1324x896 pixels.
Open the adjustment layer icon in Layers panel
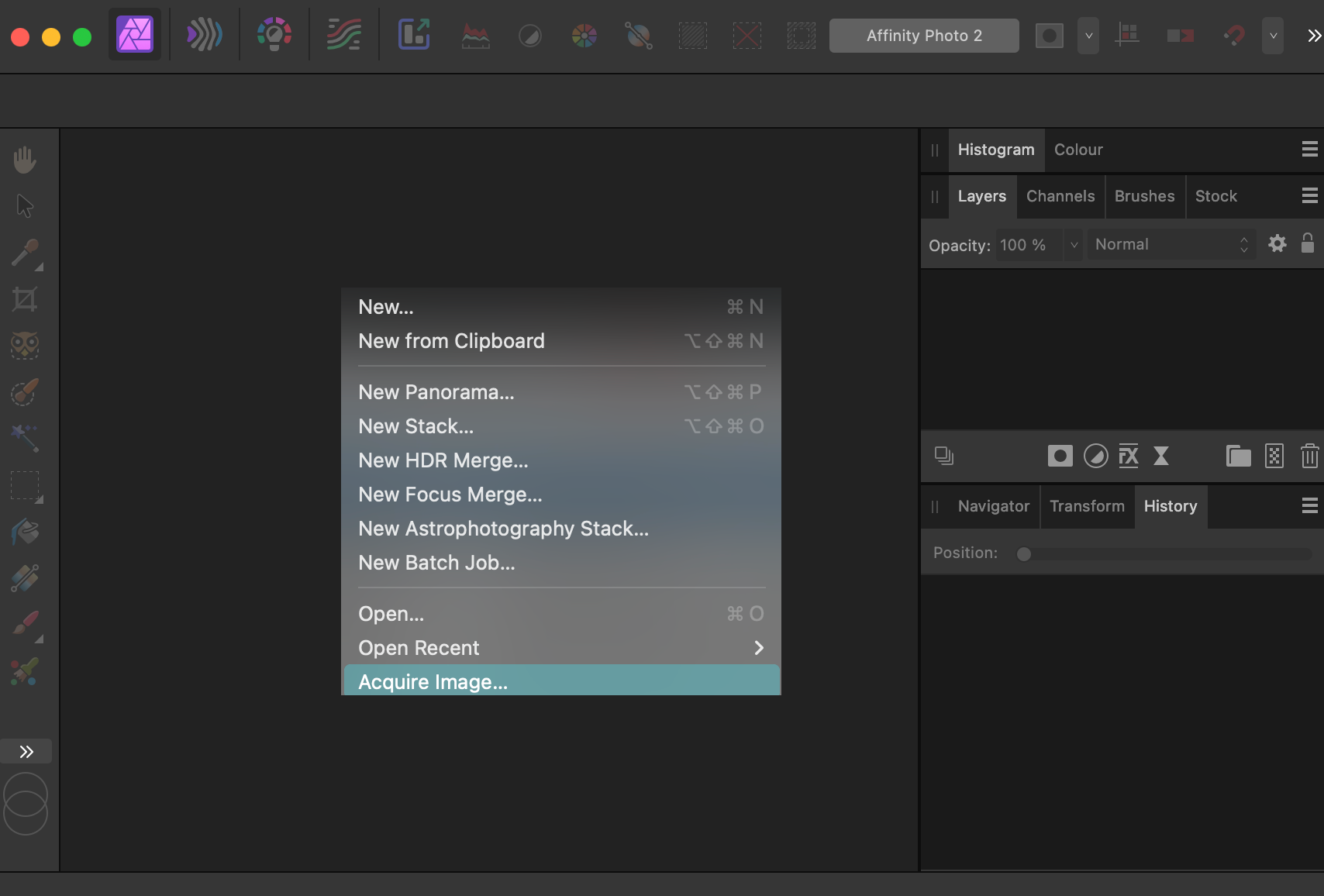1095,456
